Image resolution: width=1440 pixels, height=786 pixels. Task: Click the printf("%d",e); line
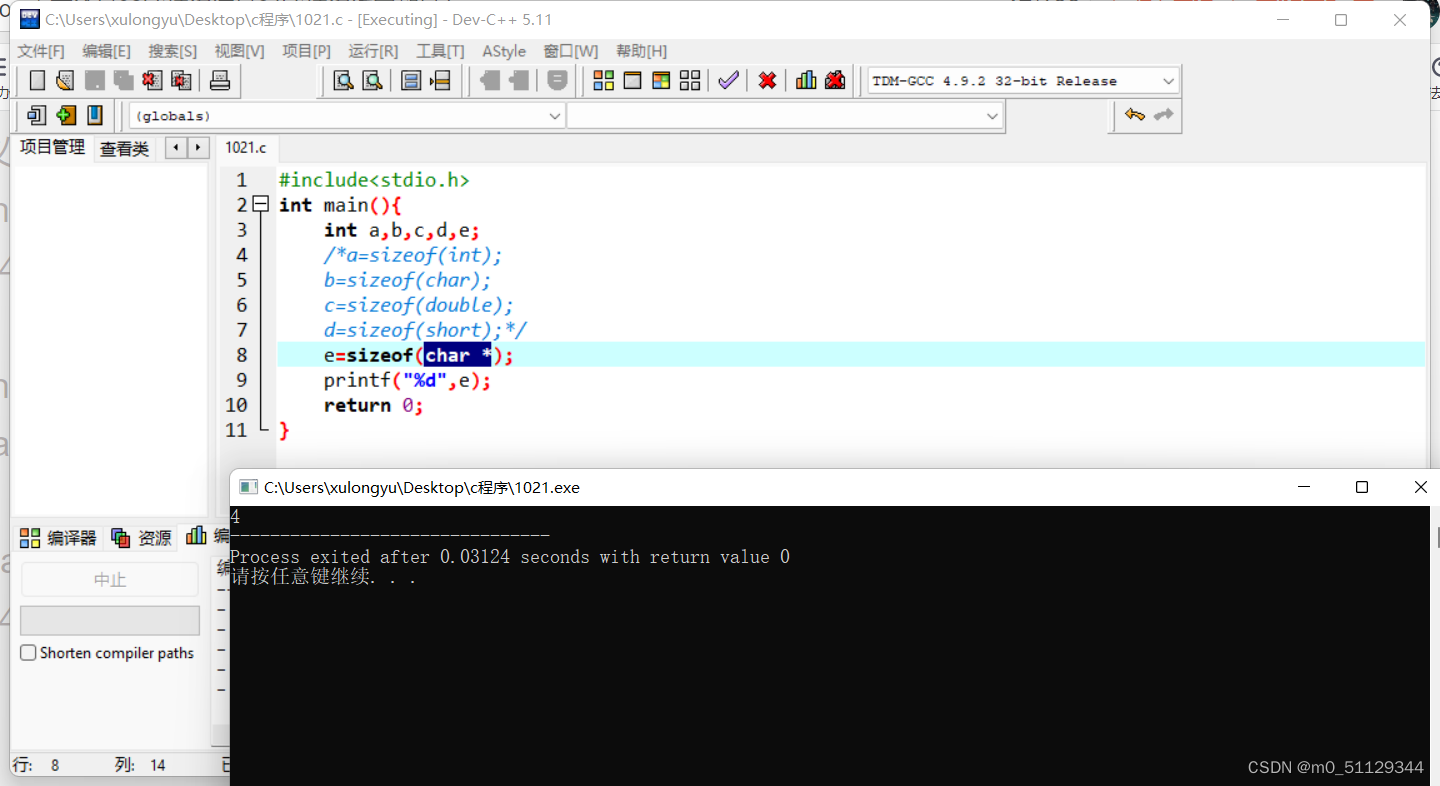(x=408, y=380)
